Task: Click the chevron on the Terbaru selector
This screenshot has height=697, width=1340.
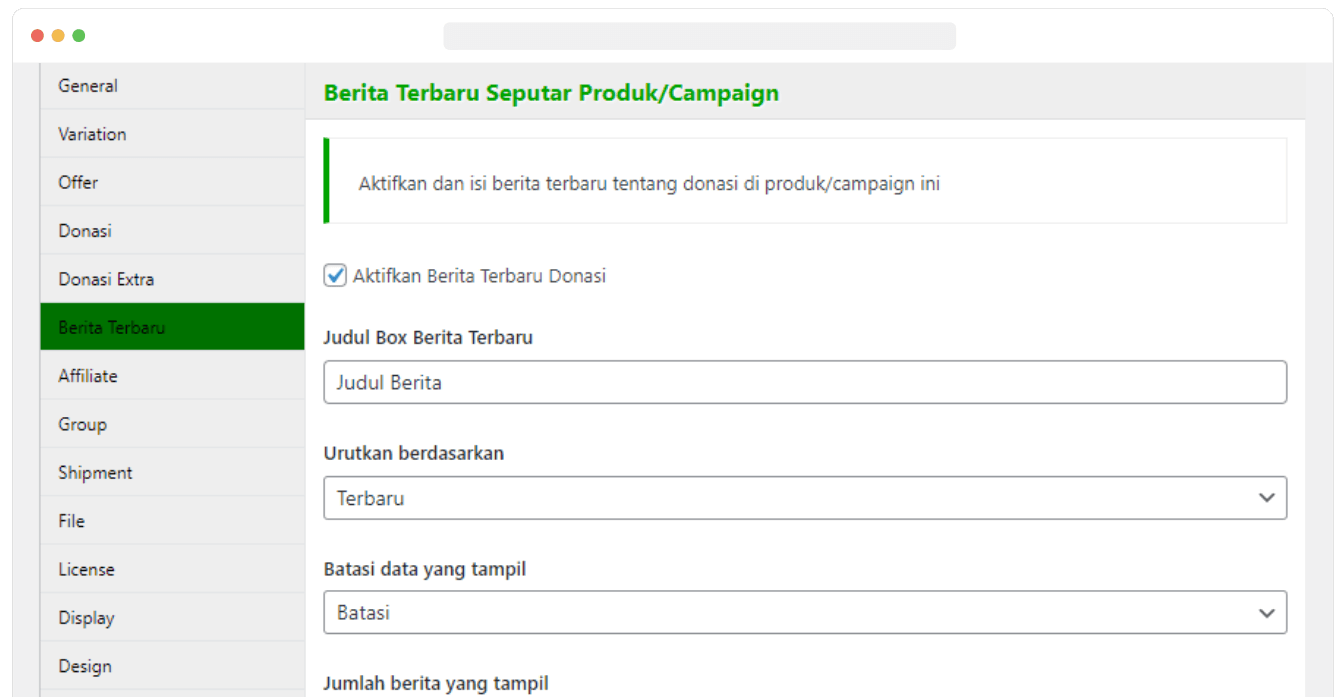Action: point(1267,497)
